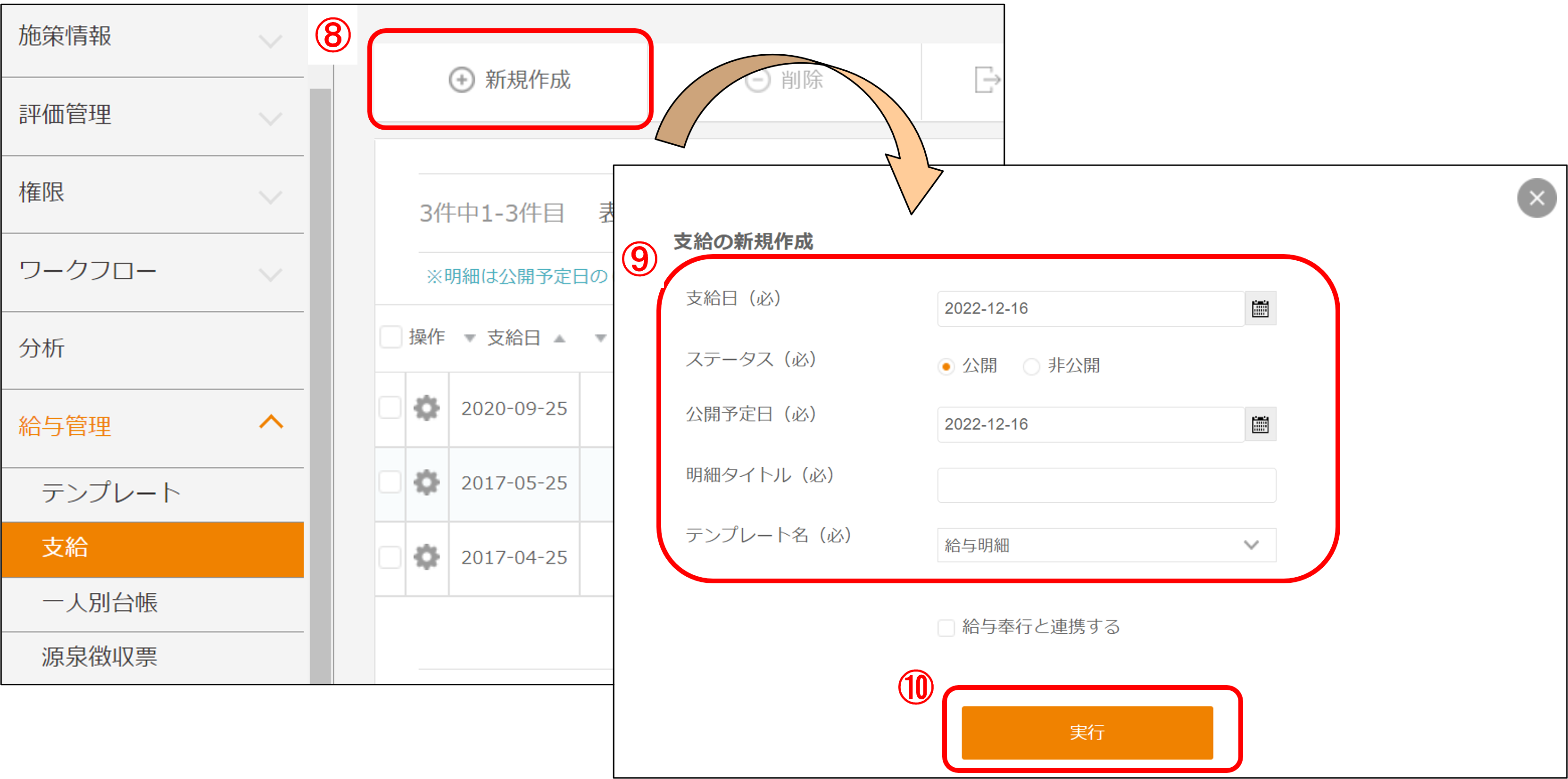1568x779 pixels.
Task: Open 一人別台帳 sidebar item
Action: (x=100, y=603)
